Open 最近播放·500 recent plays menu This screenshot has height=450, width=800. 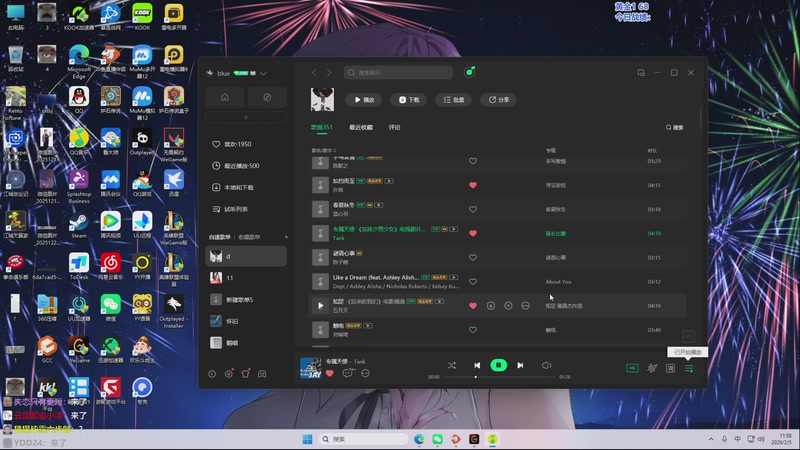246,166
